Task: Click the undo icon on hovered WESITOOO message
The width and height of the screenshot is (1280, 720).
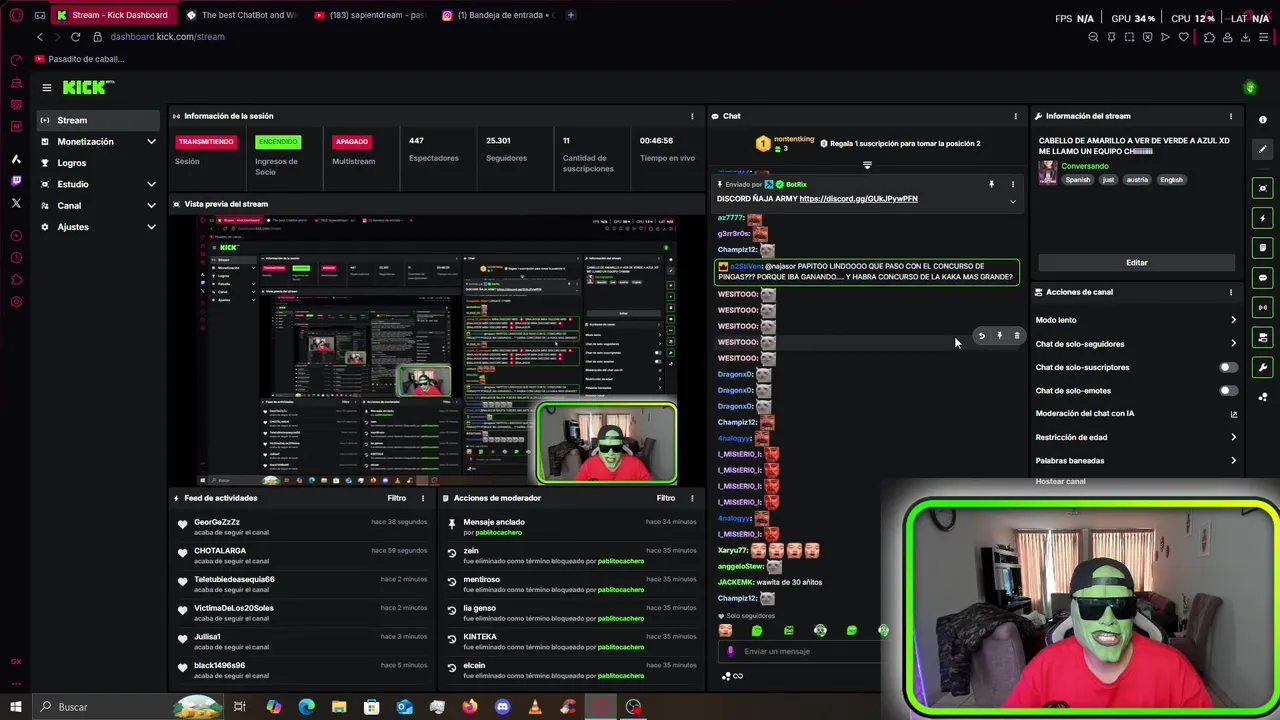Action: pos(981,336)
